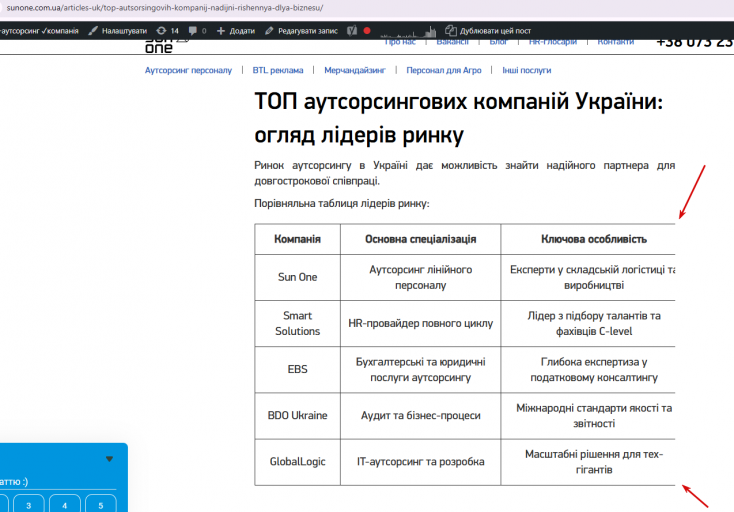Click the HR-провайдер повного циклу cell
Image resolution: width=734 pixels, height=512 pixels.
[420, 323]
